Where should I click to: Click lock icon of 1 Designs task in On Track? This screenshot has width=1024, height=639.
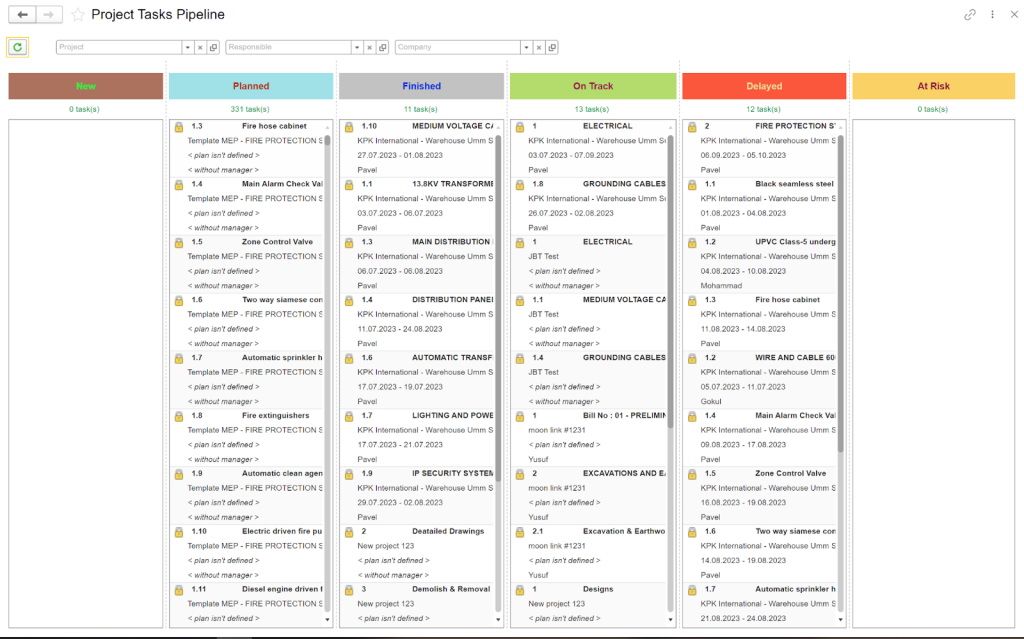pyautogui.click(x=520, y=590)
